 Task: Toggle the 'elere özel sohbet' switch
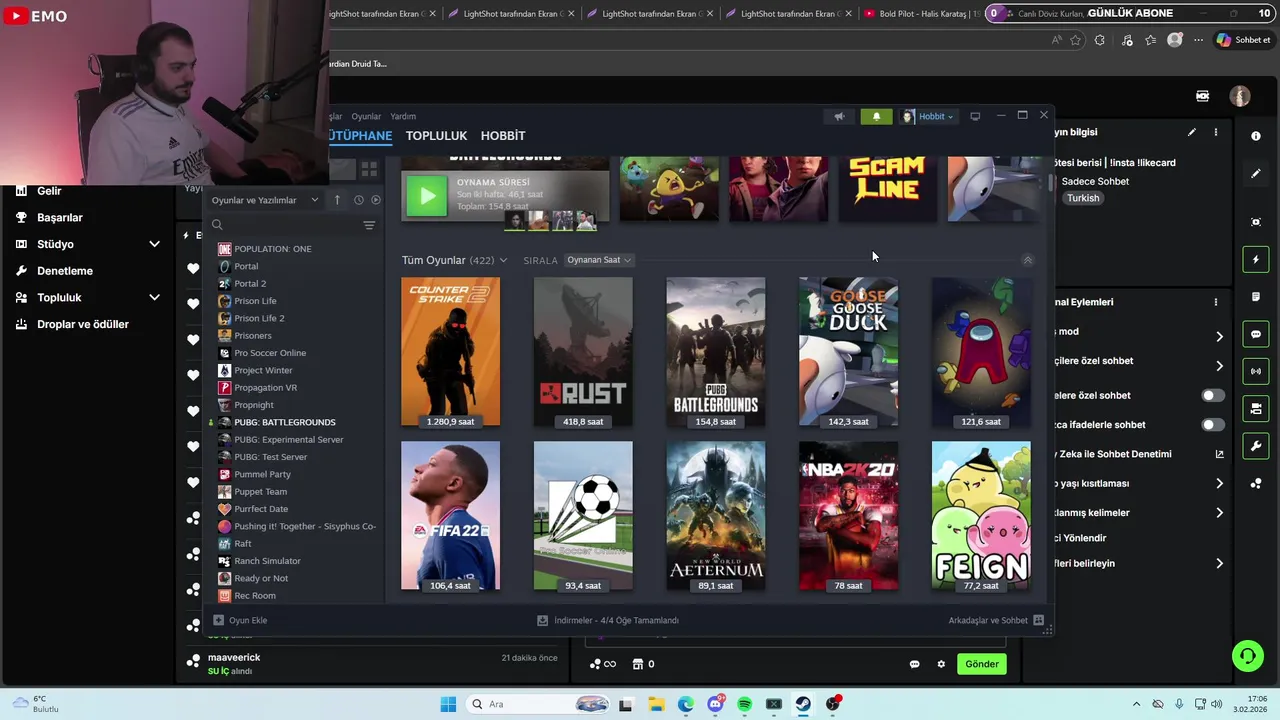point(1212,395)
